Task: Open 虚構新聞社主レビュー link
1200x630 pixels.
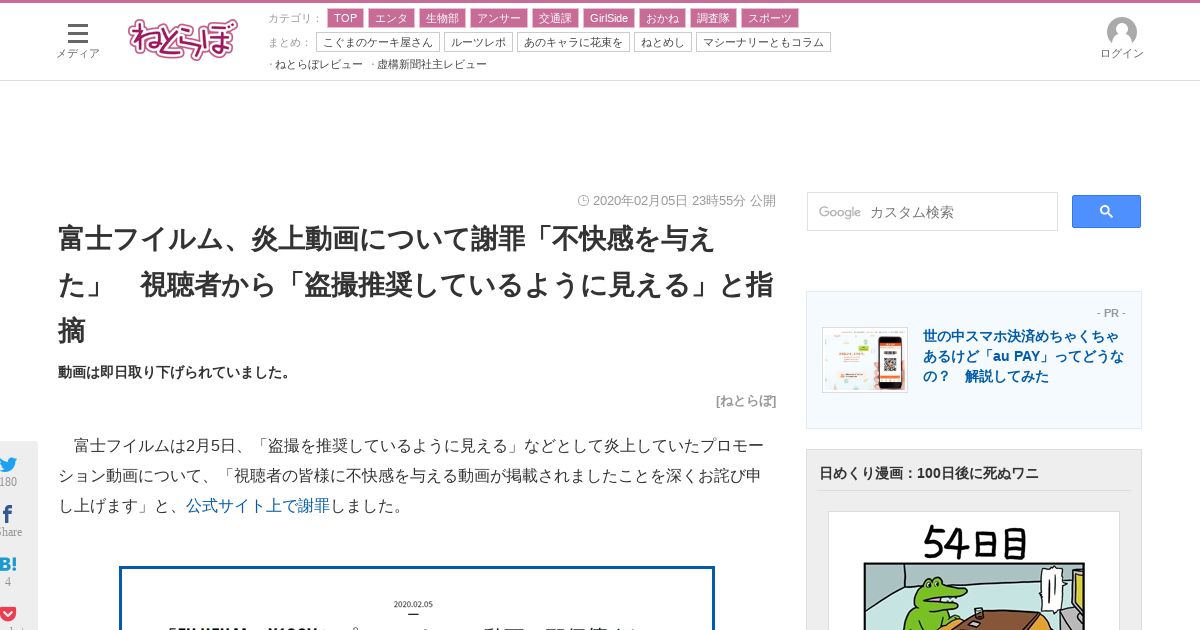Action: click(432, 64)
